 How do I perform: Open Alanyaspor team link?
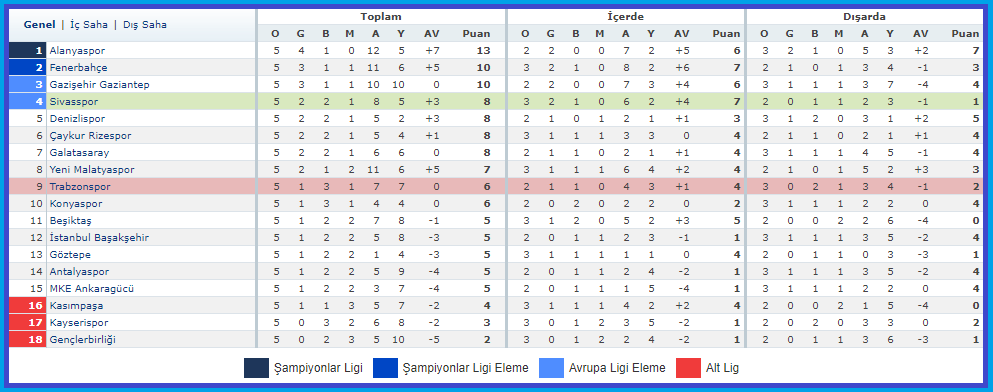[77, 51]
